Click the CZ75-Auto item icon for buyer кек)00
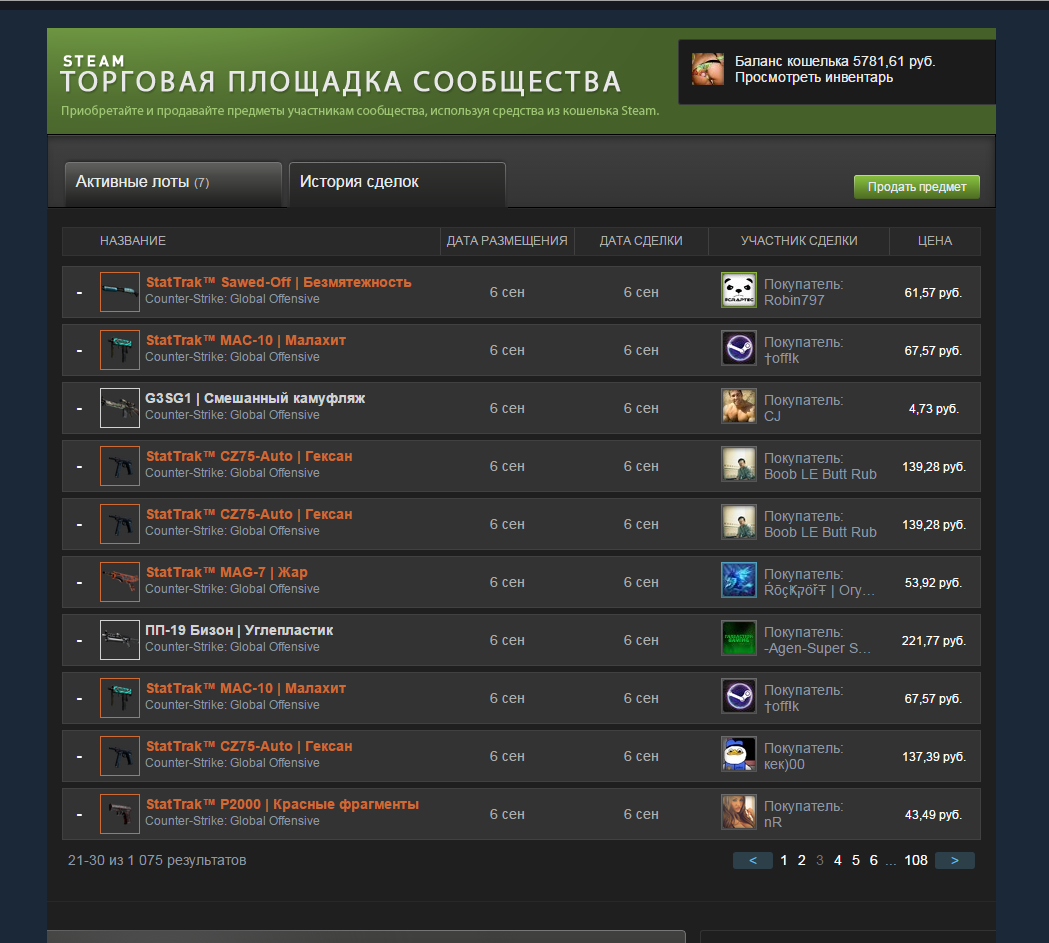This screenshot has width=1049, height=943. coord(120,756)
